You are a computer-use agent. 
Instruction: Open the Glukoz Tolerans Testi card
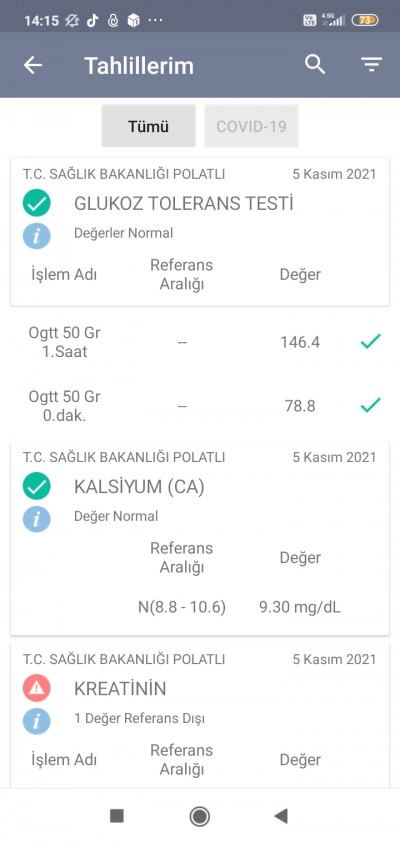pyautogui.click(x=200, y=231)
